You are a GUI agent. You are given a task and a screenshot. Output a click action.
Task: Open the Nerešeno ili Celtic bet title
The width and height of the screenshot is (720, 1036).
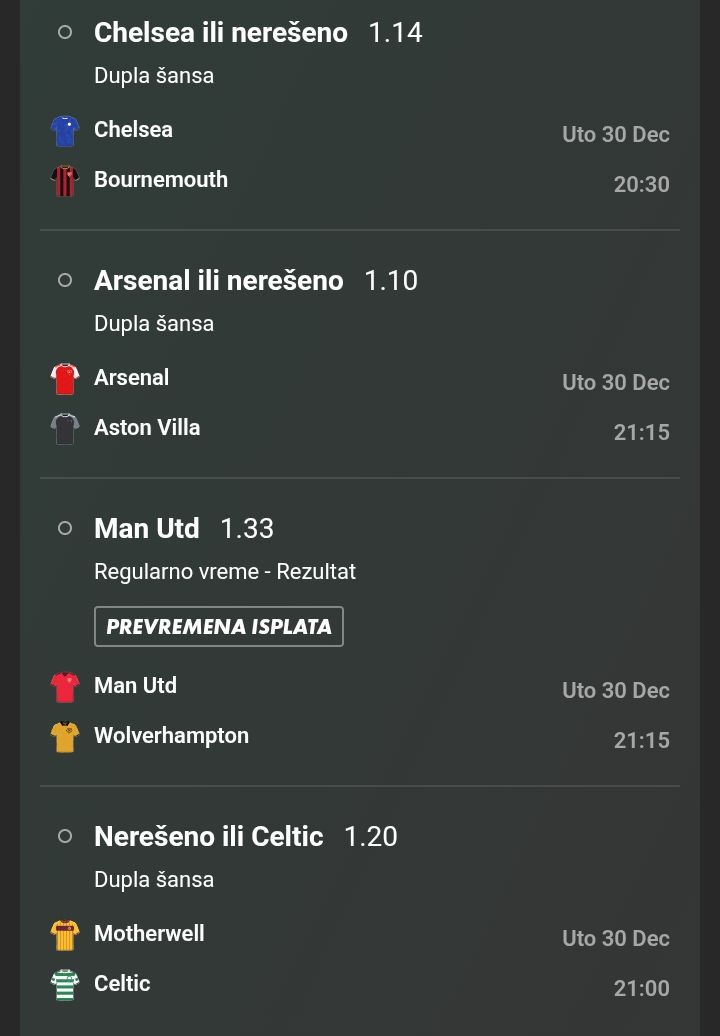pyautogui.click(x=208, y=836)
